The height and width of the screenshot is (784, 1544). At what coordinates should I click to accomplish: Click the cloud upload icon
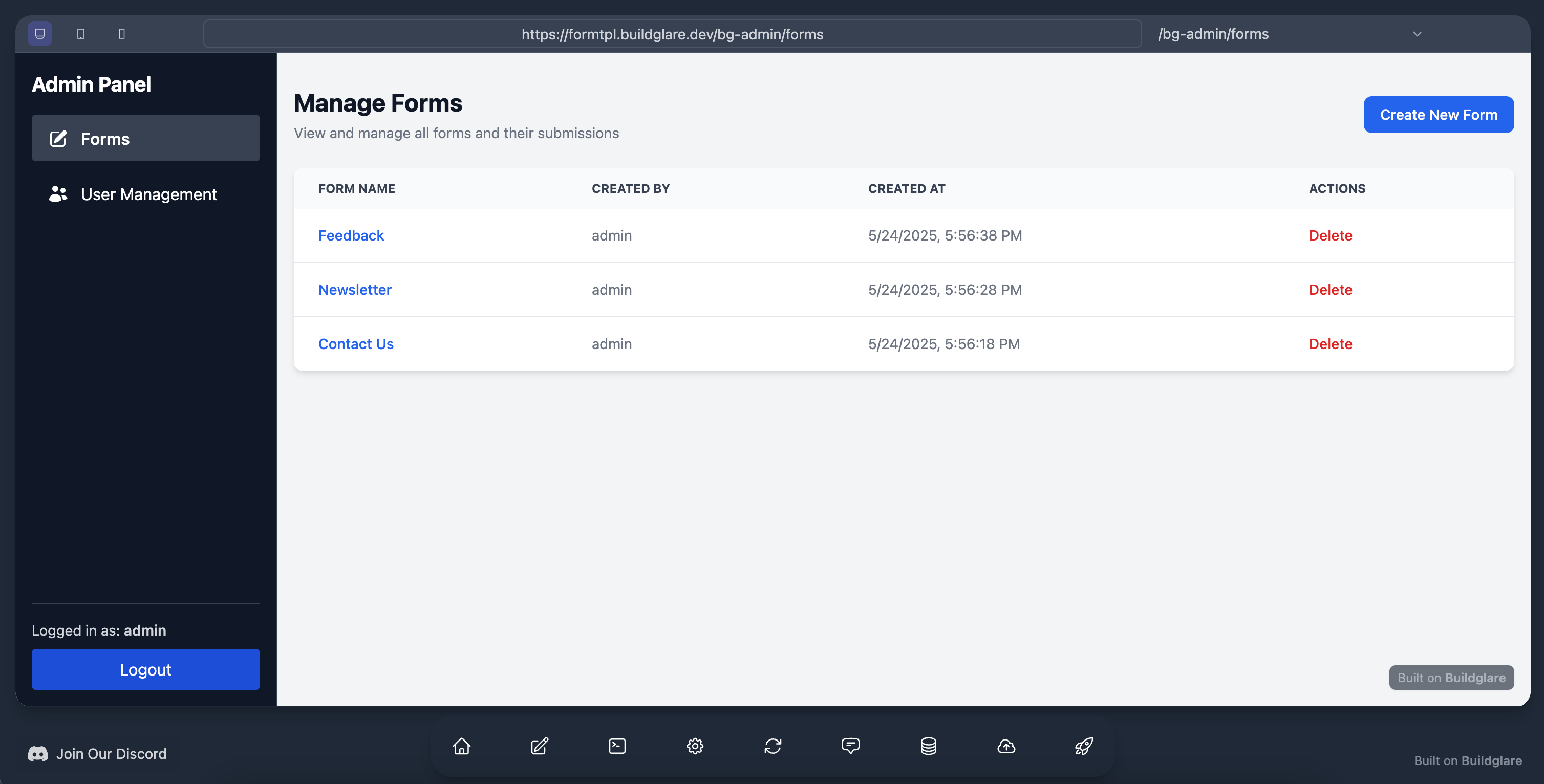tap(1006, 746)
